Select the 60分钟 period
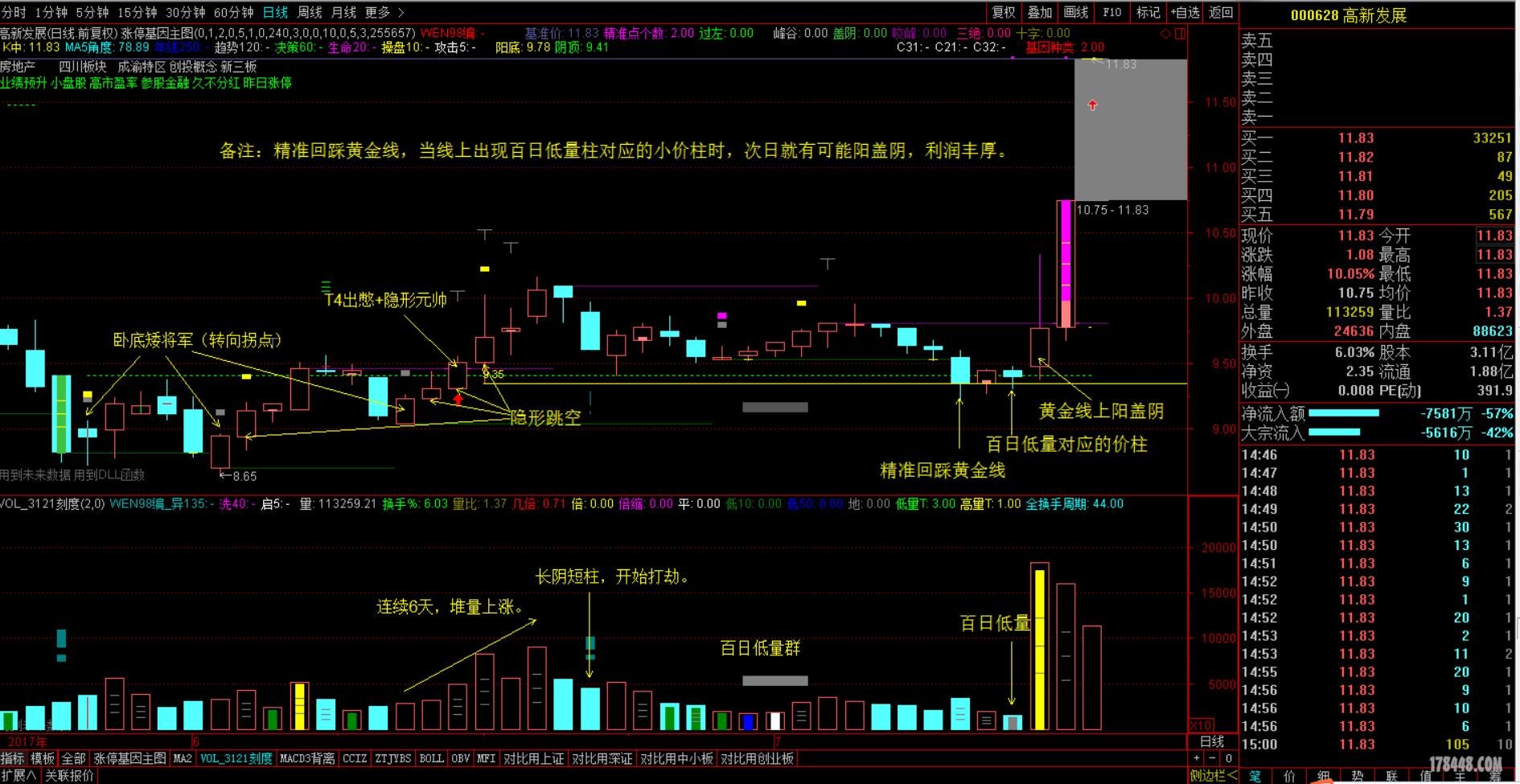This screenshot has height=784, width=1520. pyautogui.click(x=234, y=12)
